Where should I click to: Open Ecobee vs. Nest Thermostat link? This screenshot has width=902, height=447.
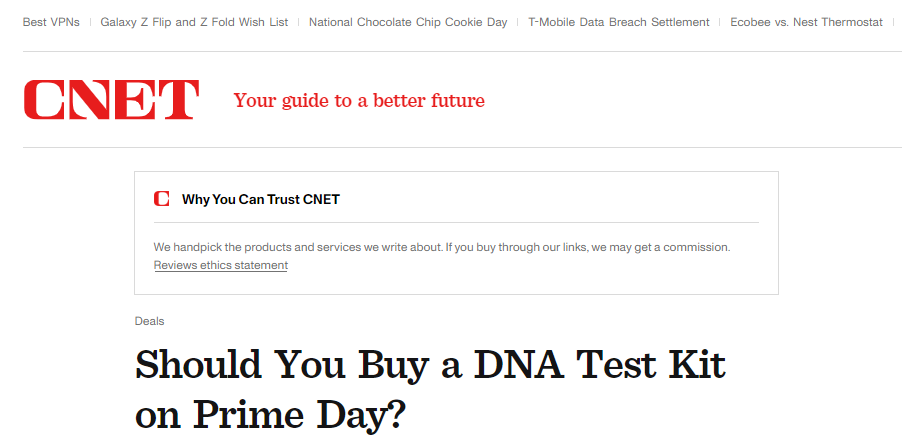(x=805, y=22)
